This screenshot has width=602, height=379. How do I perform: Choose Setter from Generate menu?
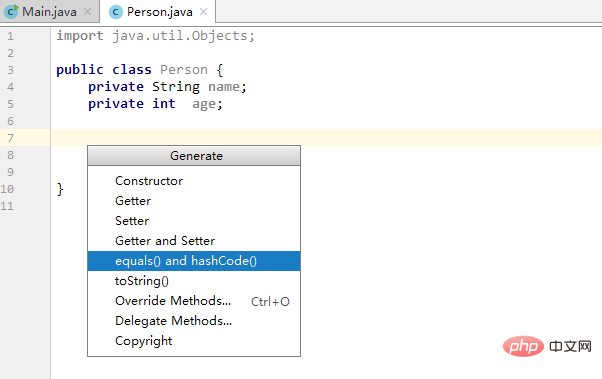pyautogui.click(x=194, y=221)
